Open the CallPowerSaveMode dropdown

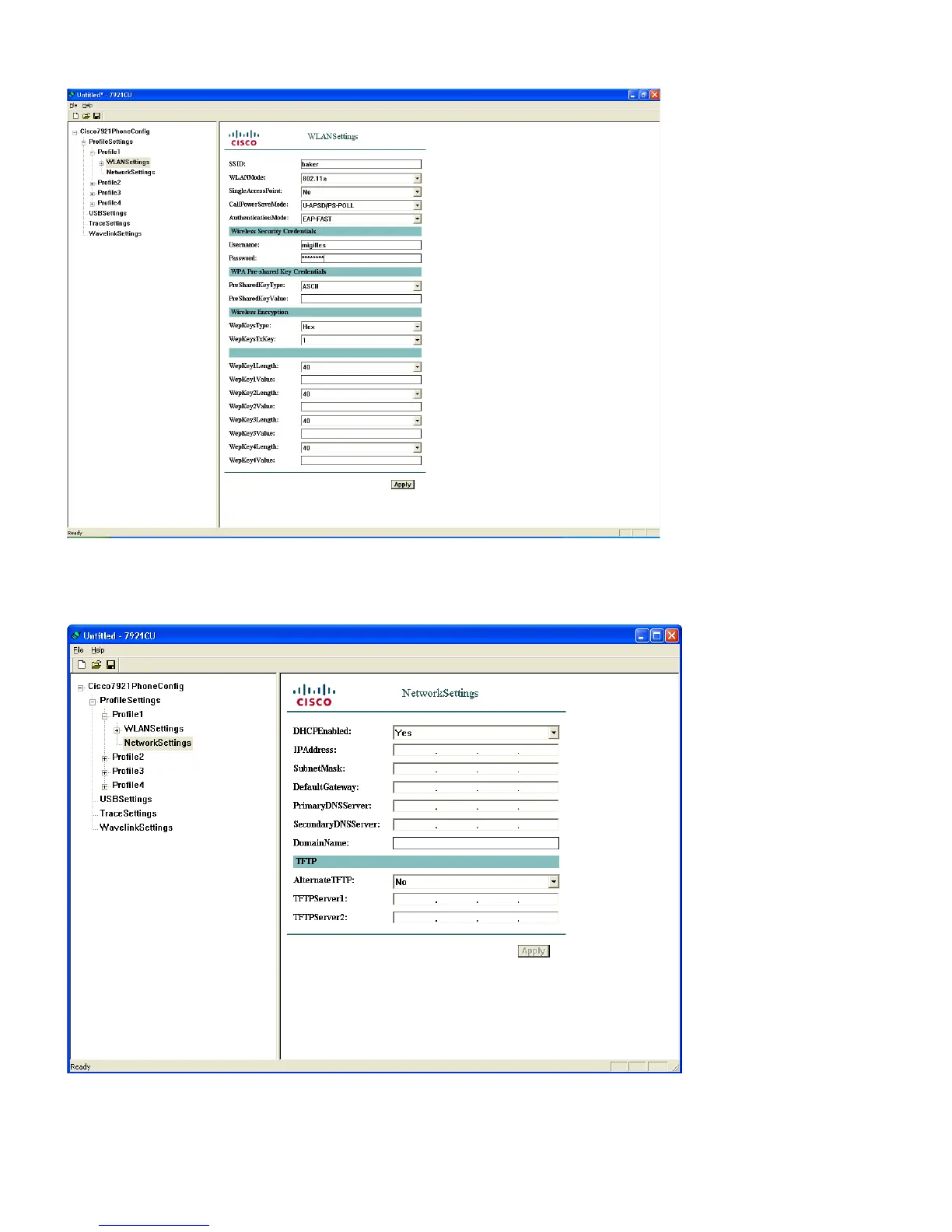tap(418, 205)
